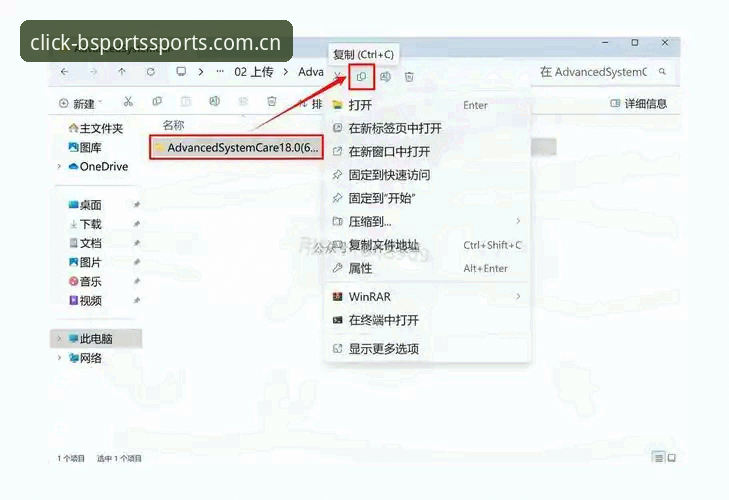Choose 打开 in the context menu
The height and width of the screenshot is (500, 729).
(428, 105)
